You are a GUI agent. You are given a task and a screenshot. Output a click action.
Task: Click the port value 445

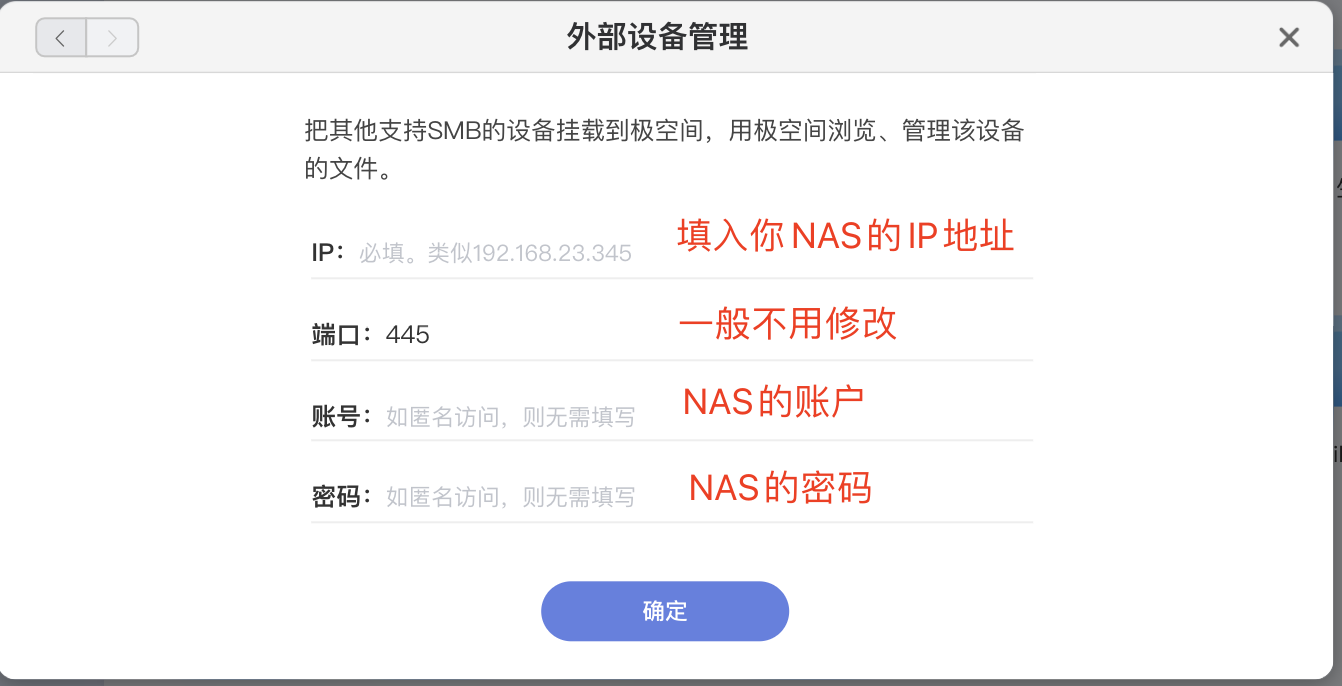[x=407, y=335]
